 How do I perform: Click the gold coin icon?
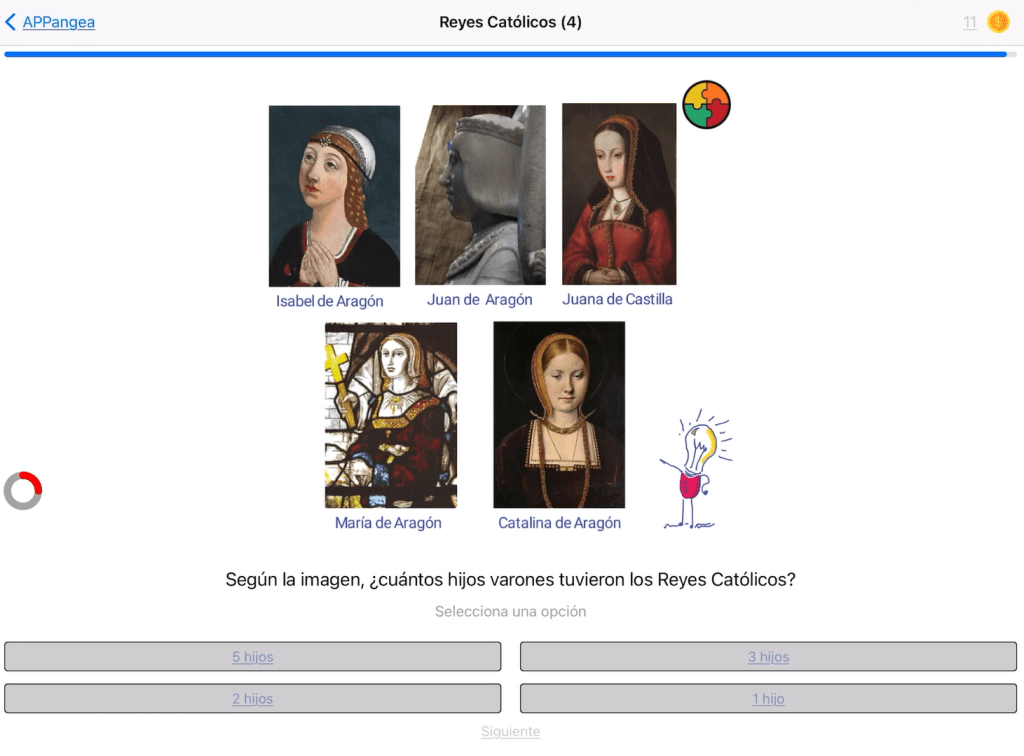pos(998,22)
